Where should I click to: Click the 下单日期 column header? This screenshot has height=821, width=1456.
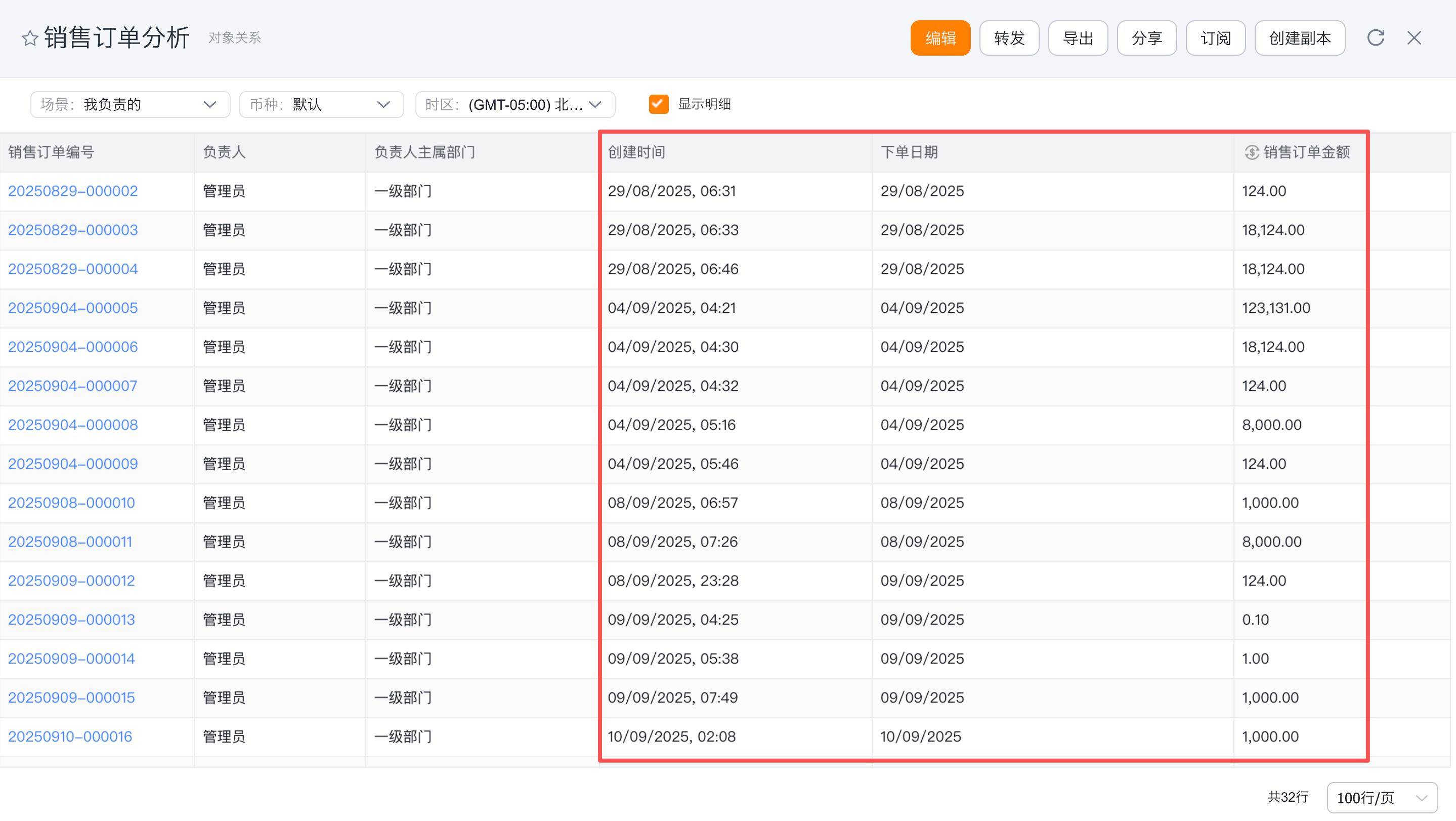[x=909, y=152]
